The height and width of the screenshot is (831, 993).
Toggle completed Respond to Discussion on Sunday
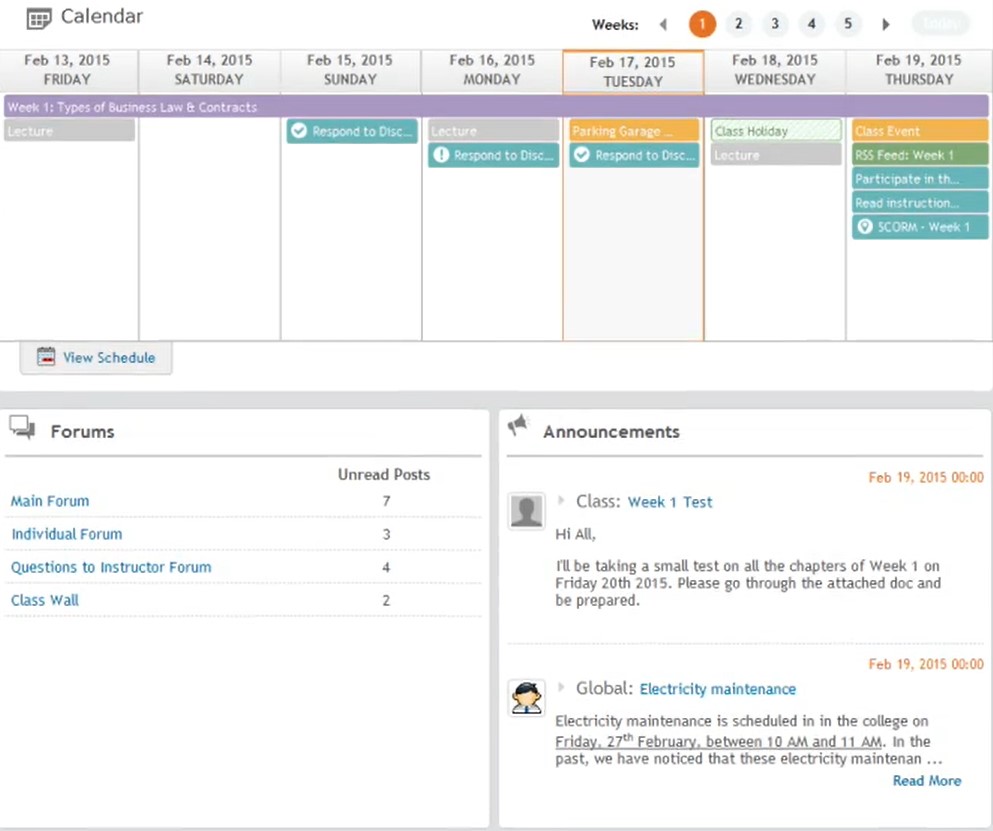[299, 131]
